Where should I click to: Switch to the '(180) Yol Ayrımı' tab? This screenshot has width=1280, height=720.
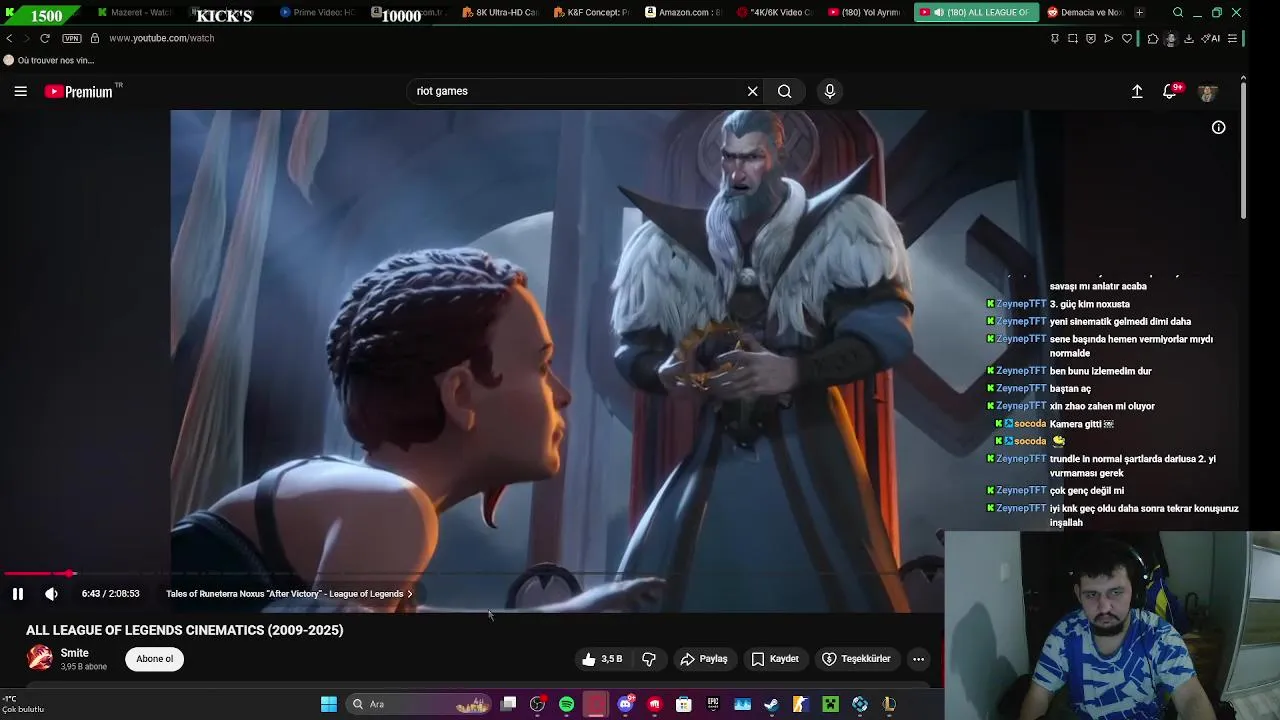click(x=866, y=13)
